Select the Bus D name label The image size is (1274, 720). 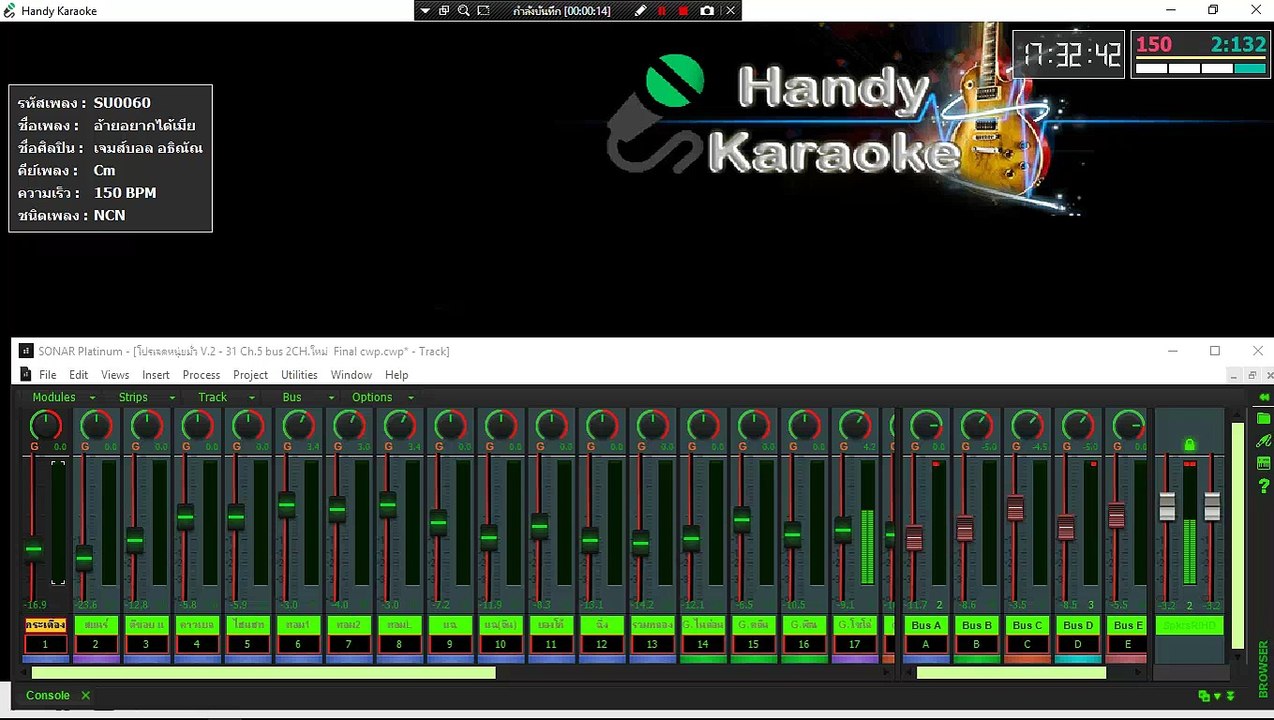(x=1078, y=625)
